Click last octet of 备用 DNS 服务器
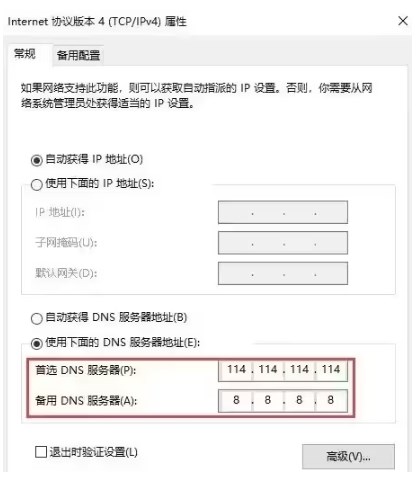The height and width of the screenshot is (486, 416). [x=331, y=400]
